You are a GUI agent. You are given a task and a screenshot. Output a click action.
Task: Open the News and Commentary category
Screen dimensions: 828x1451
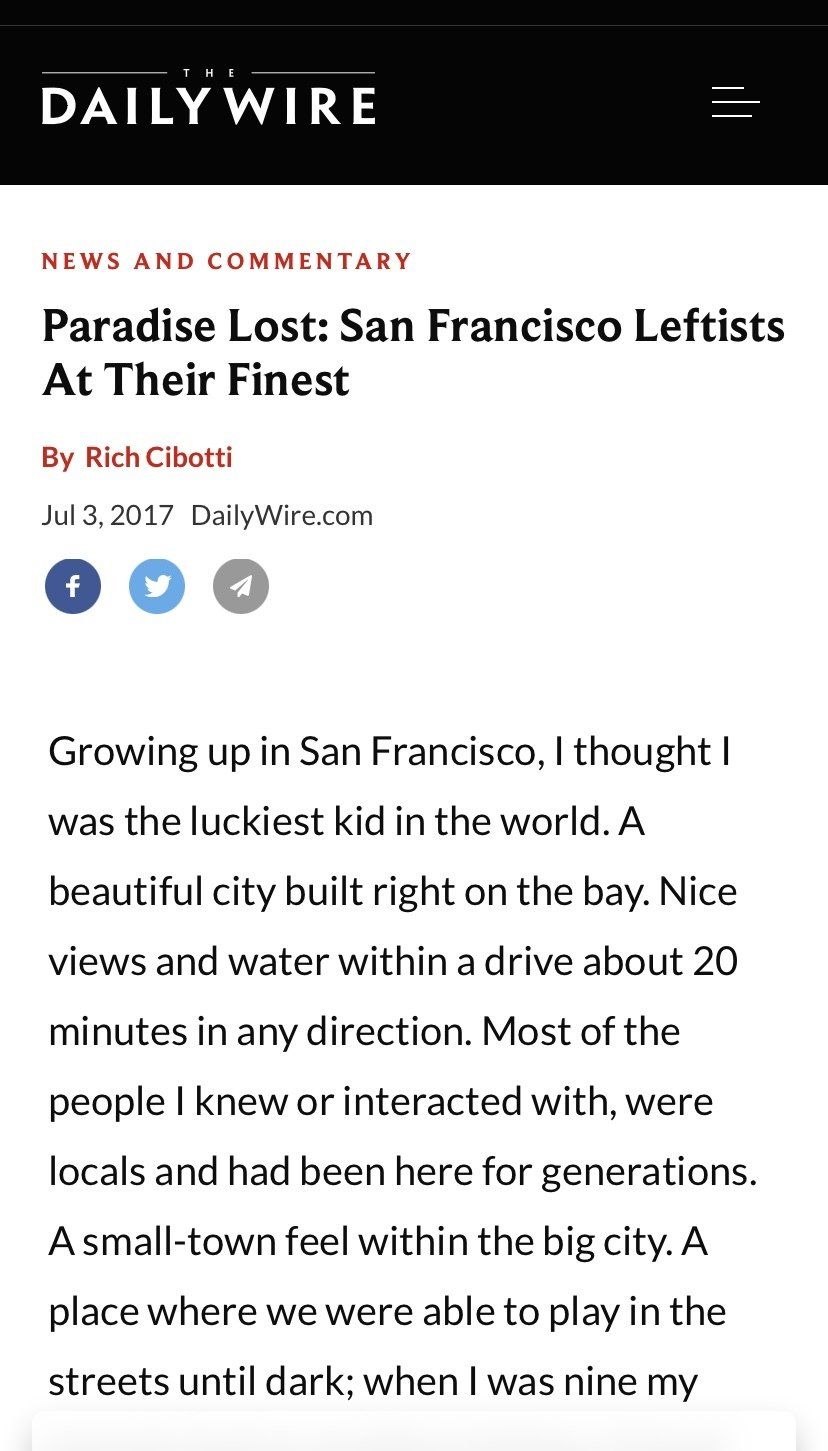(x=227, y=262)
